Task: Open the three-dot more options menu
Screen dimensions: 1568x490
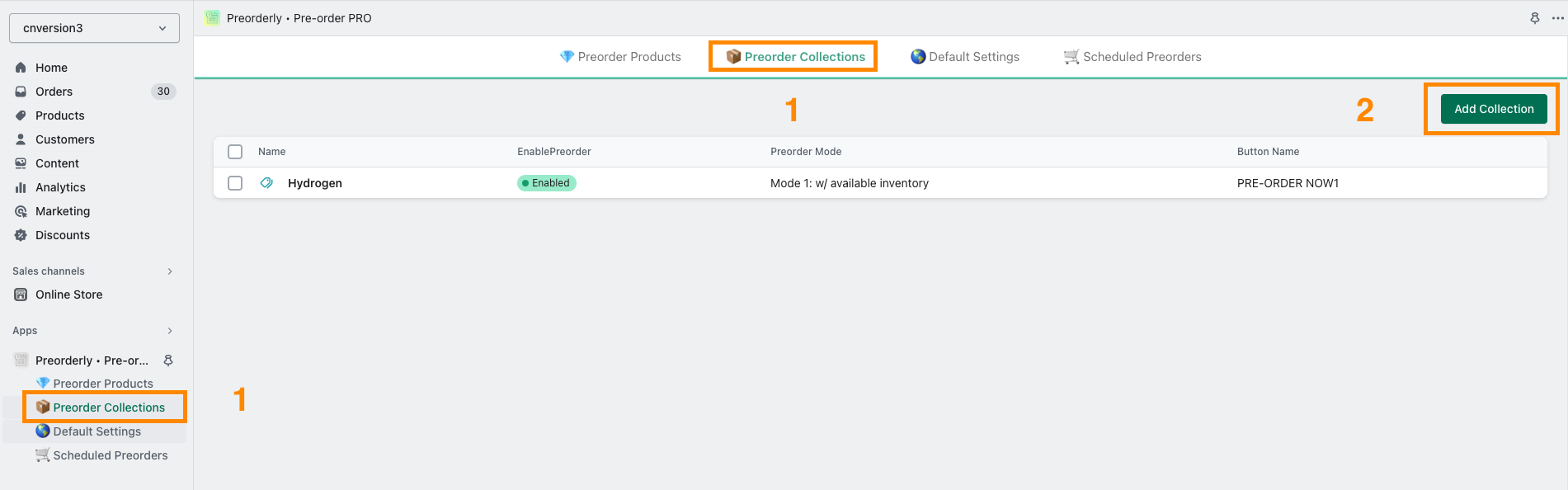Action: tap(1557, 18)
